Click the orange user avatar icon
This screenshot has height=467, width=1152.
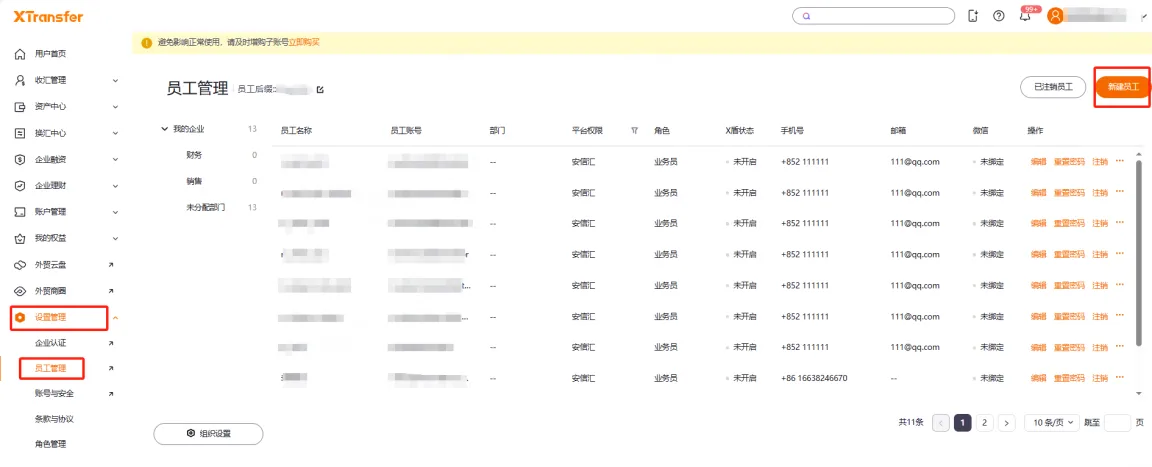pyautogui.click(x=1055, y=16)
